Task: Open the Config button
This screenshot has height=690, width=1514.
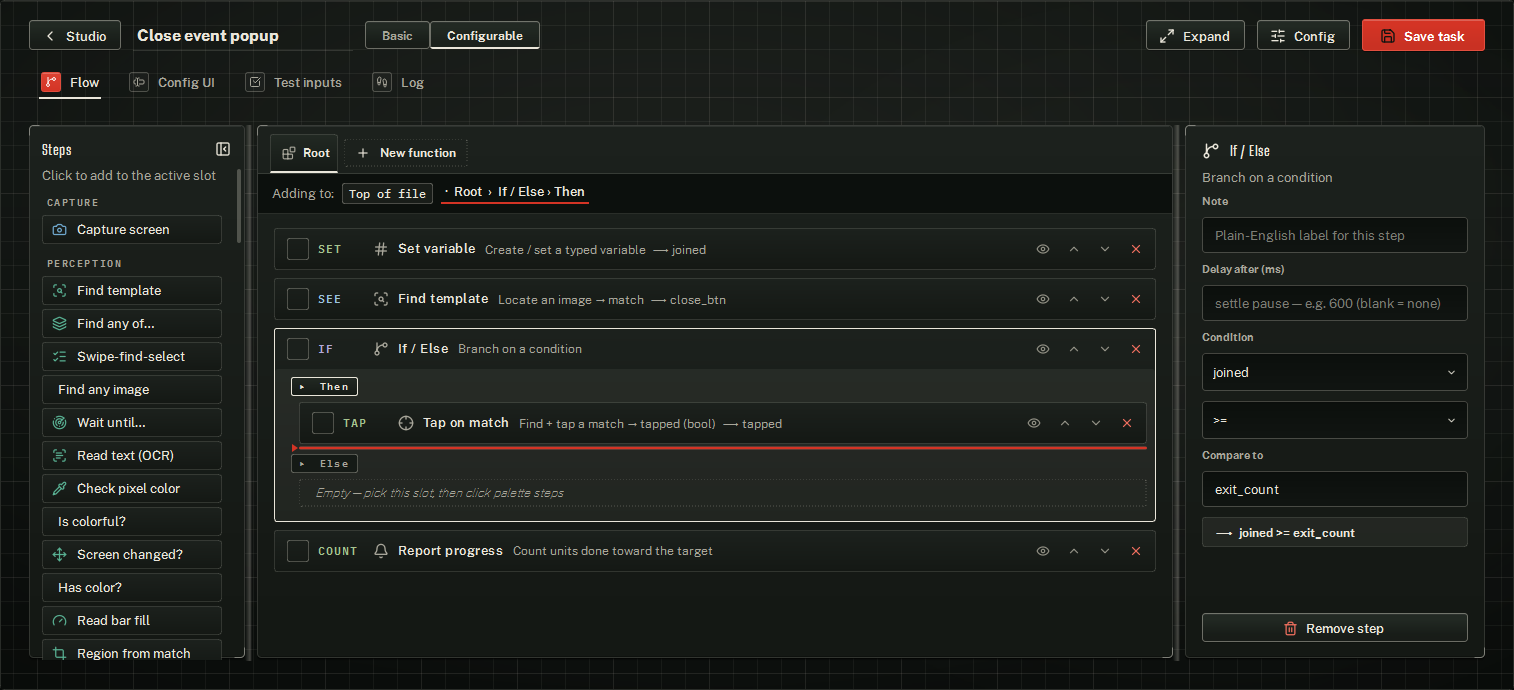Action: pos(1303,35)
